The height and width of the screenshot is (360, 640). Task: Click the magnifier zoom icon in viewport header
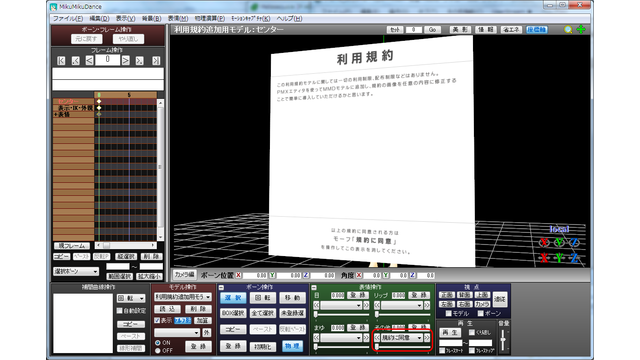click(568, 29)
